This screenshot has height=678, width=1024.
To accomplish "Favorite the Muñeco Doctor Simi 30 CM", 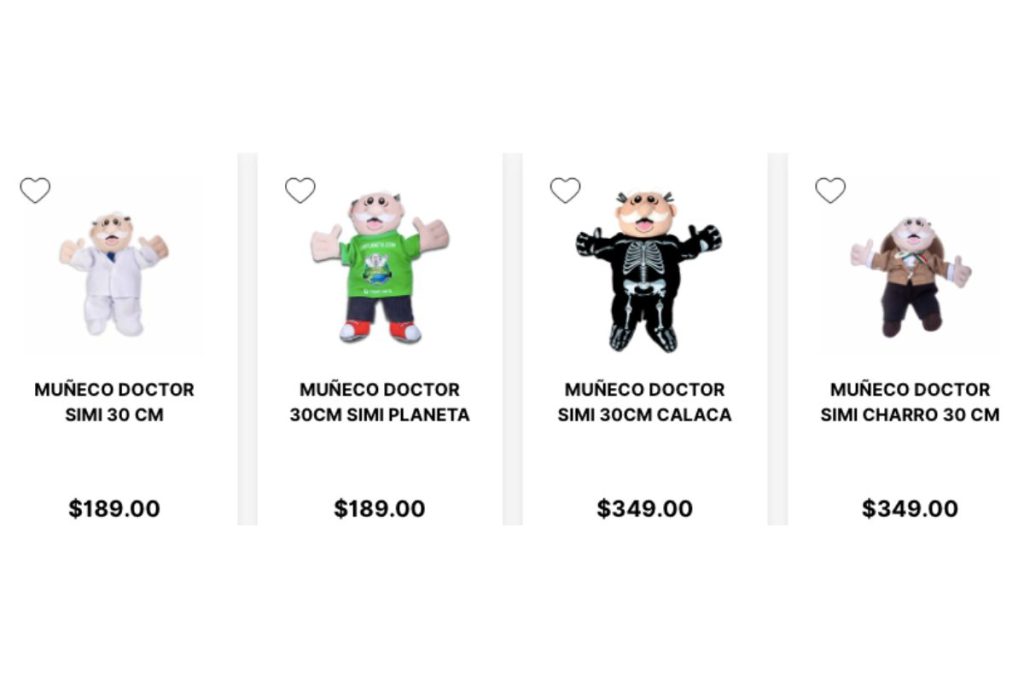I will click(x=35, y=190).
